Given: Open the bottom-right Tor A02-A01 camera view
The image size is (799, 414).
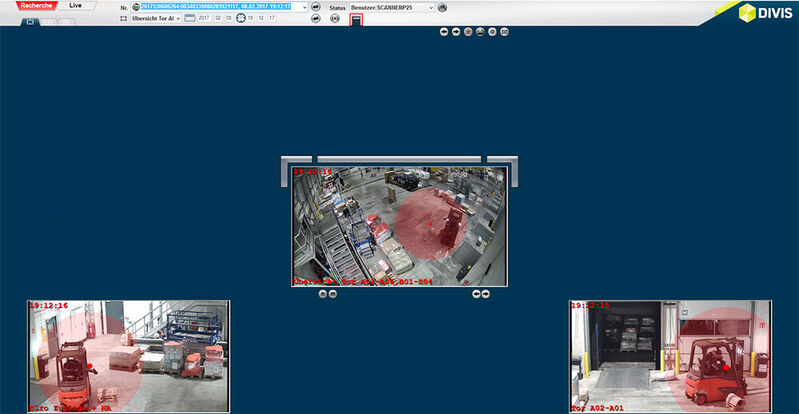Looking at the screenshot, I should tap(670, 356).
